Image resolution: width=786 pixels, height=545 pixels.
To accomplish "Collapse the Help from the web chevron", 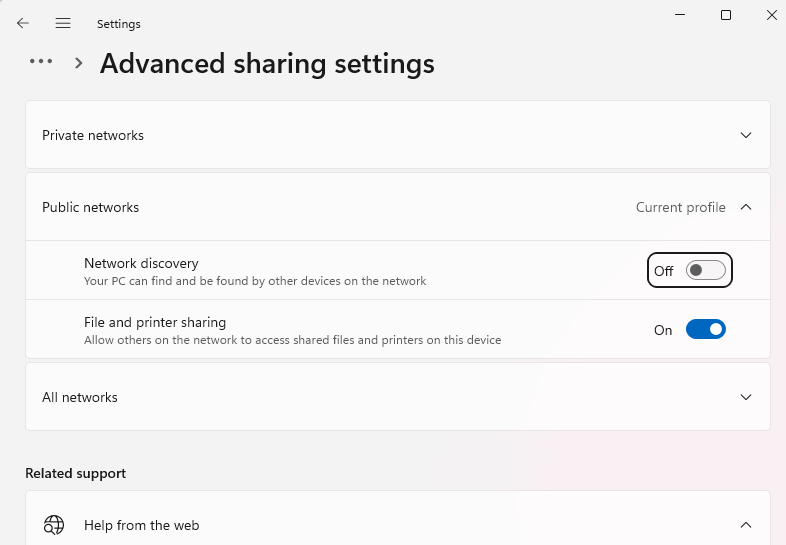I will click(x=745, y=525).
